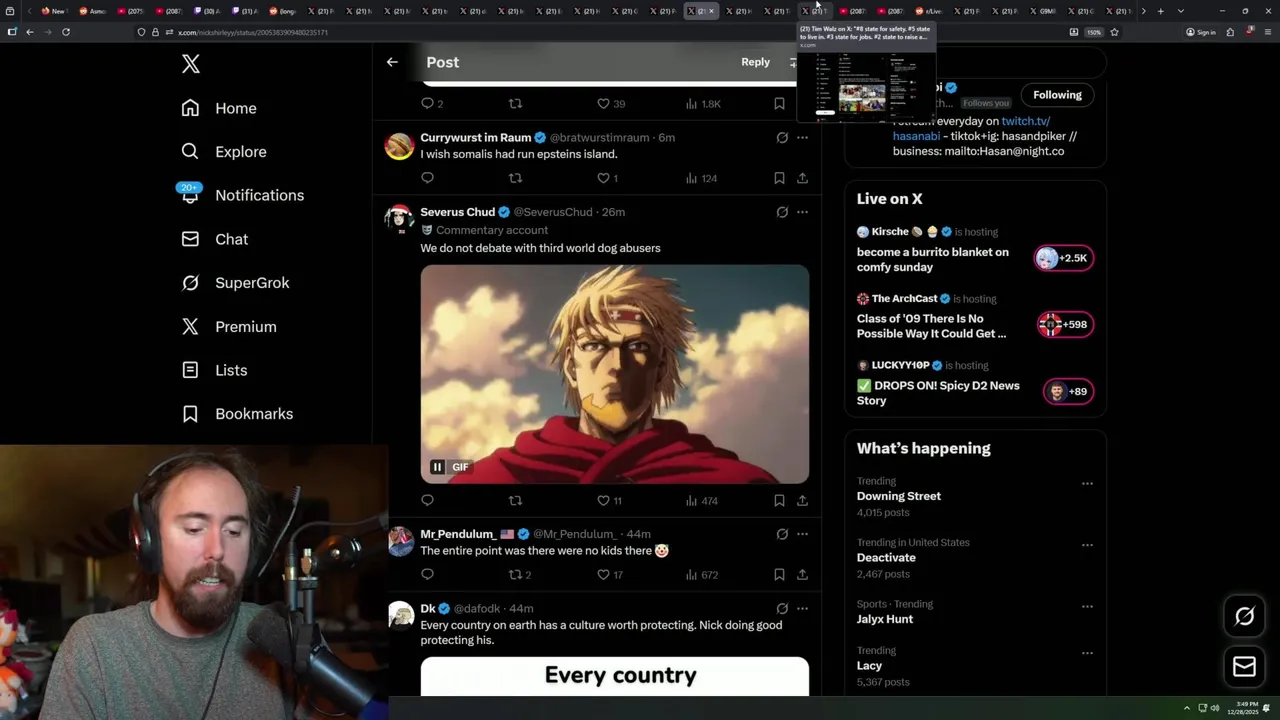Open the twitch.tv/hasanabi link
The width and height of the screenshot is (1280, 720).
[x=971, y=128]
